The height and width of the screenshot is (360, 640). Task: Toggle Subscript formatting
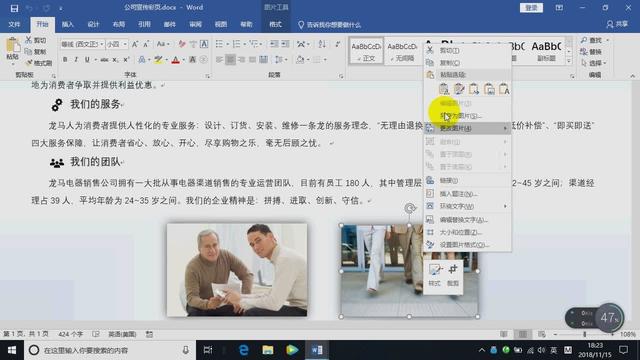click(116, 60)
